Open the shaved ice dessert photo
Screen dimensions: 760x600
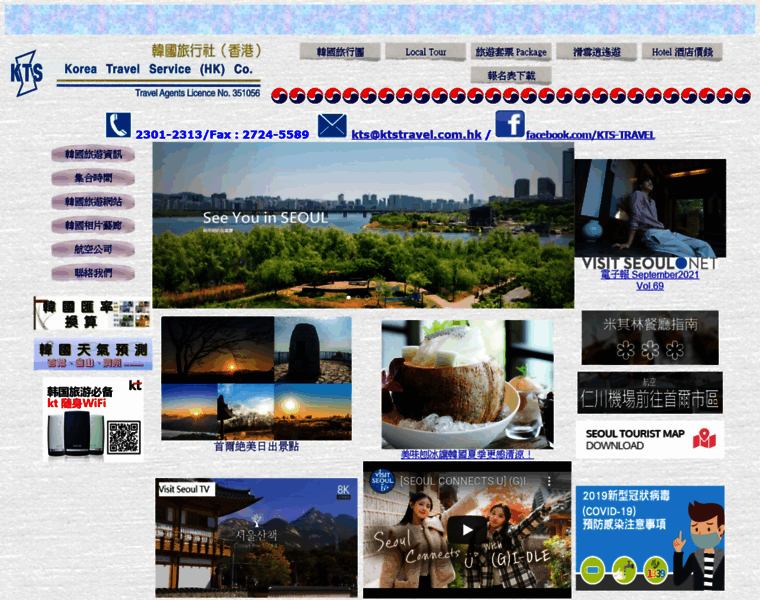click(467, 384)
